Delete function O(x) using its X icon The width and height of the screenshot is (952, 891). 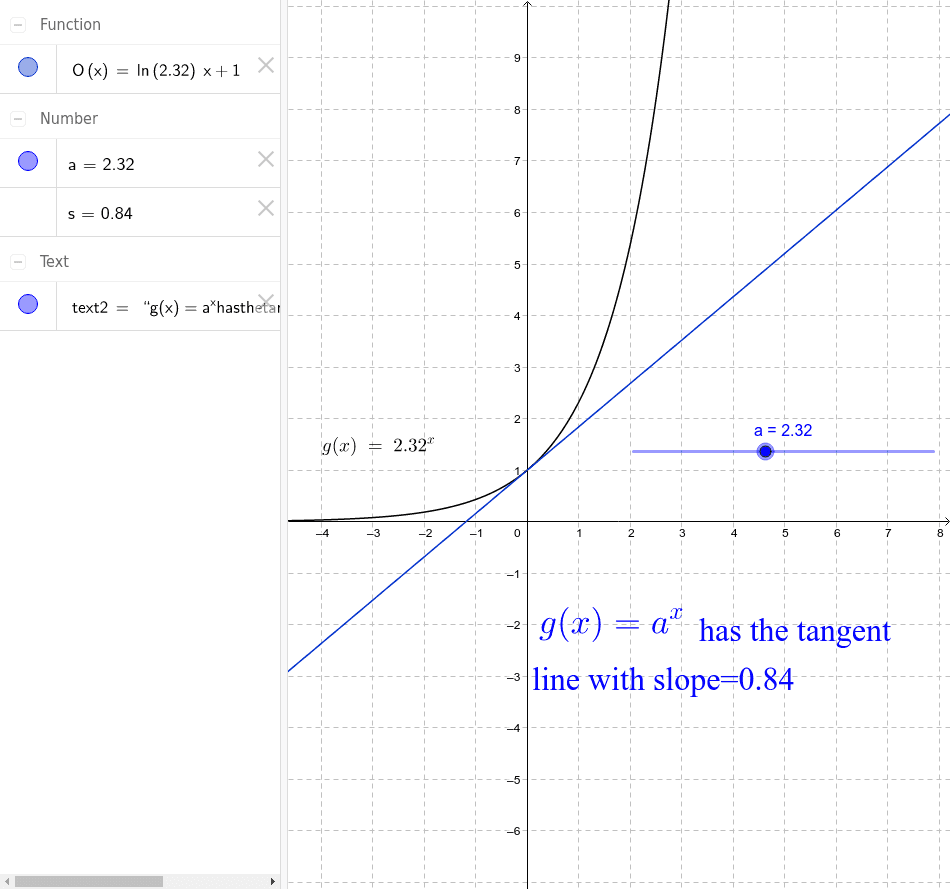[266, 64]
